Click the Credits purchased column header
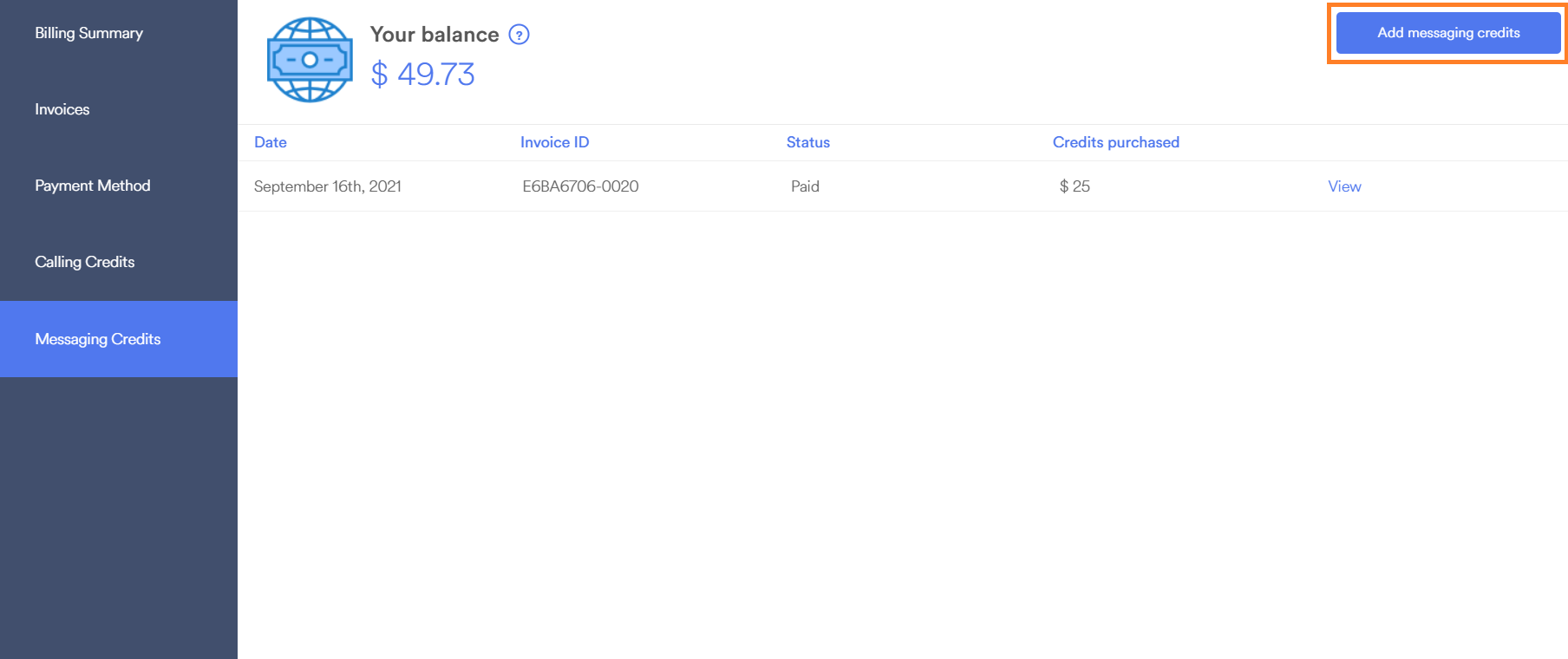This screenshot has height=659, width=1568. point(1116,142)
